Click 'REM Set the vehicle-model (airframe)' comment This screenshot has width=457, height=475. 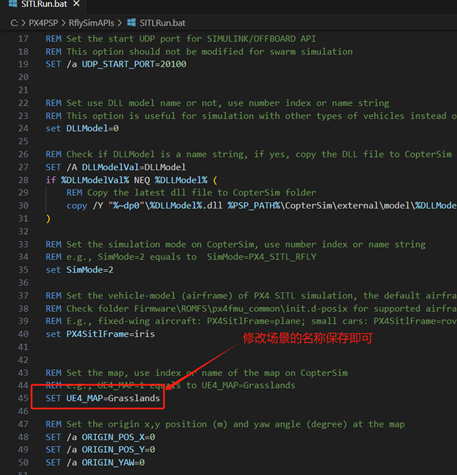[251, 296]
